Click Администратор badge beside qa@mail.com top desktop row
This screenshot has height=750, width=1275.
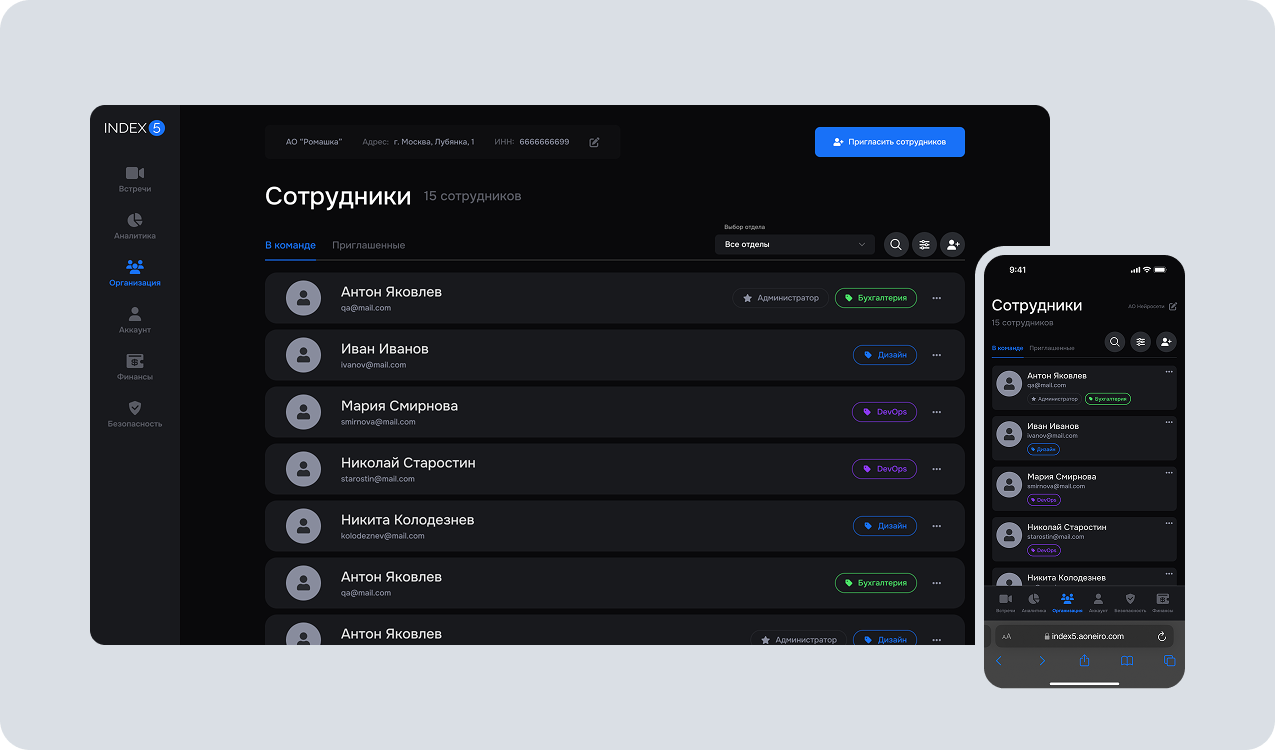click(x=781, y=298)
